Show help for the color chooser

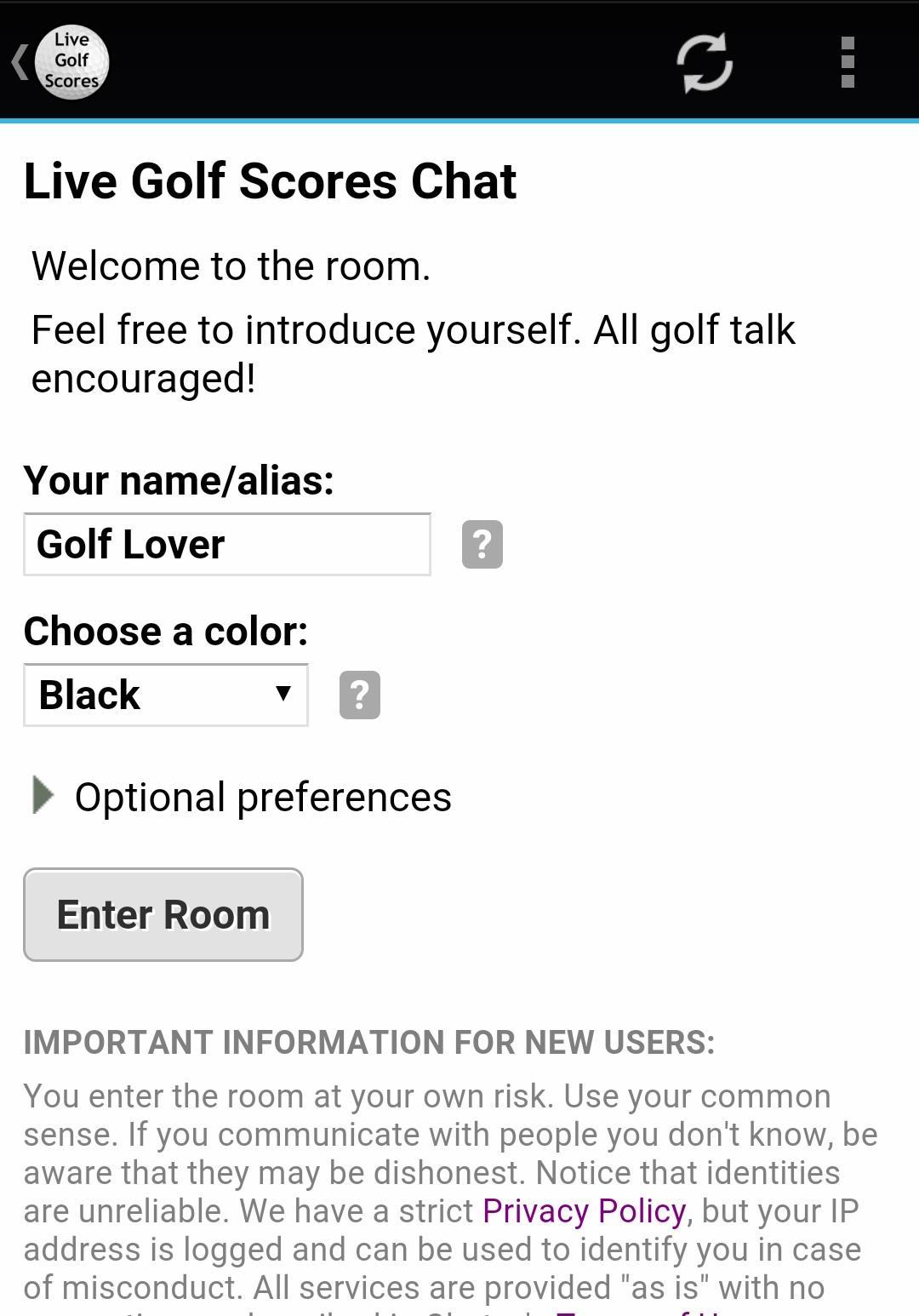[x=360, y=695]
